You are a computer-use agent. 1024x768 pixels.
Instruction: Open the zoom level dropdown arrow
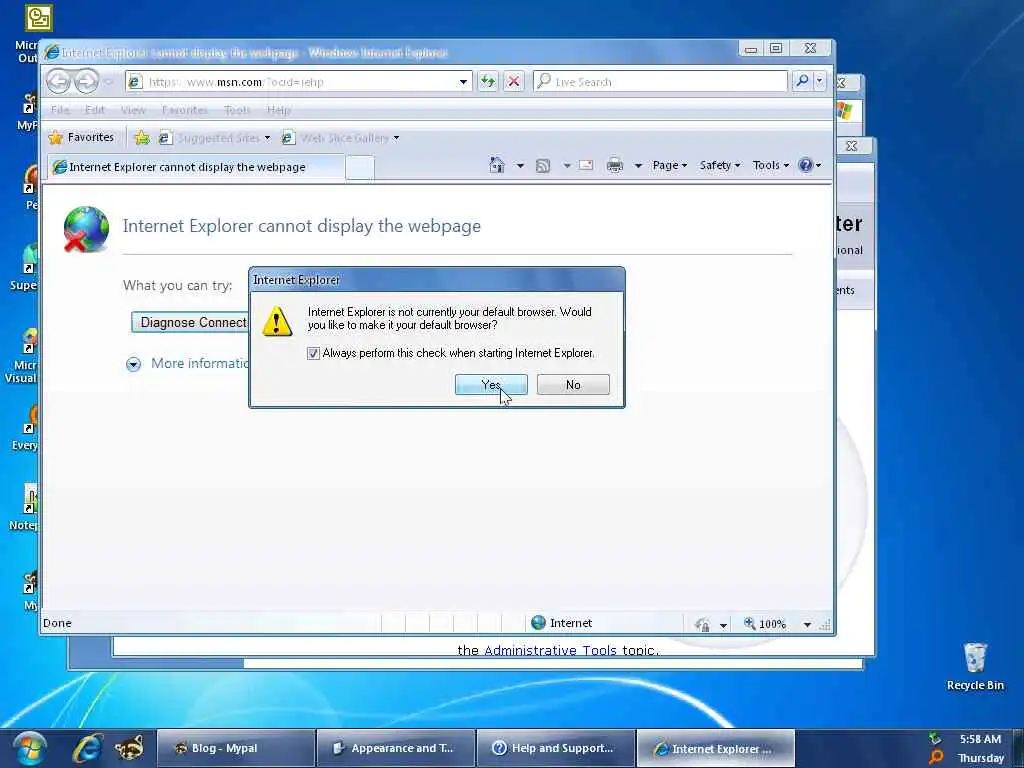(x=807, y=625)
